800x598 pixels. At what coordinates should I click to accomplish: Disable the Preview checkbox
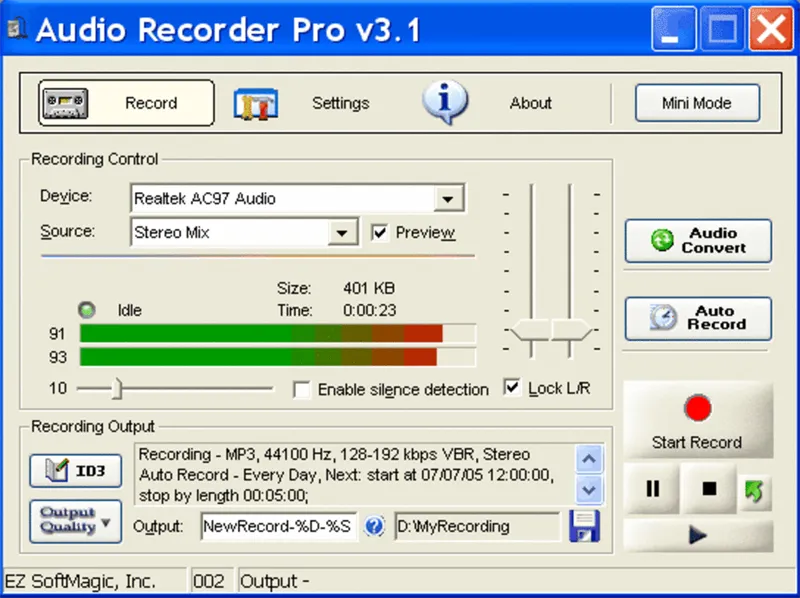tap(381, 232)
